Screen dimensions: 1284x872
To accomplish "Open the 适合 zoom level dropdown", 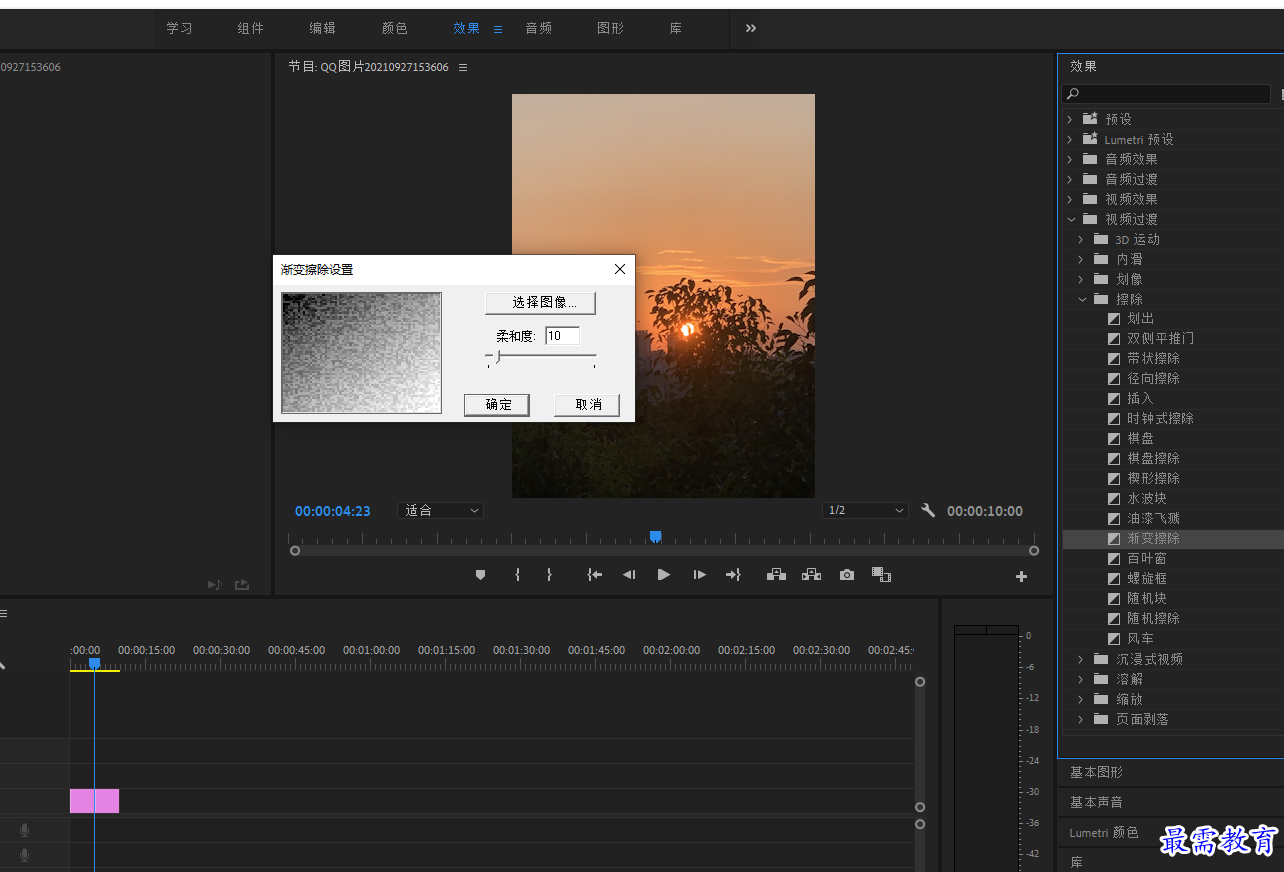I will [x=440, y=510].
